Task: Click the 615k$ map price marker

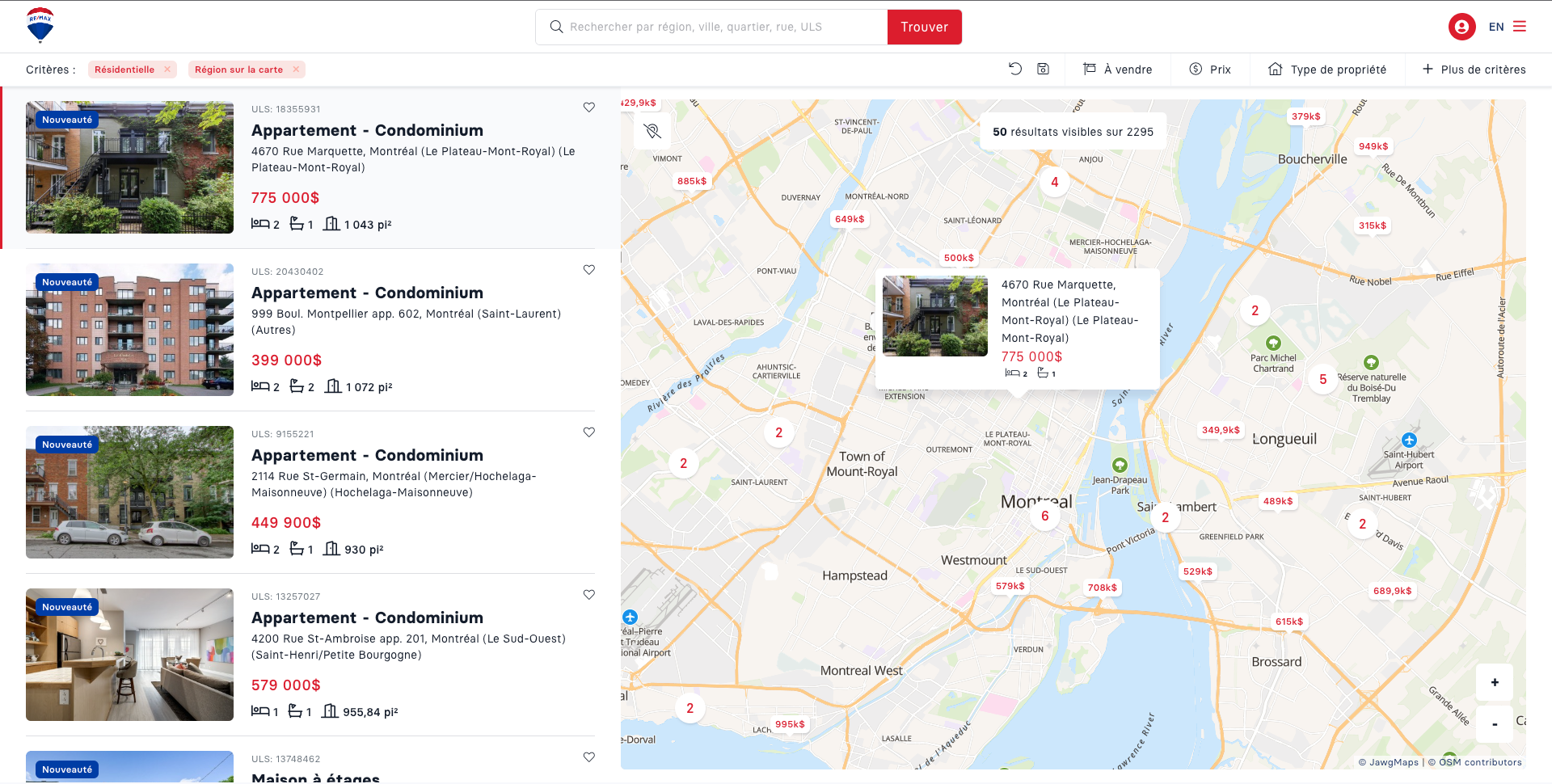Action: pyautogui.click(x=1289, y=622)
